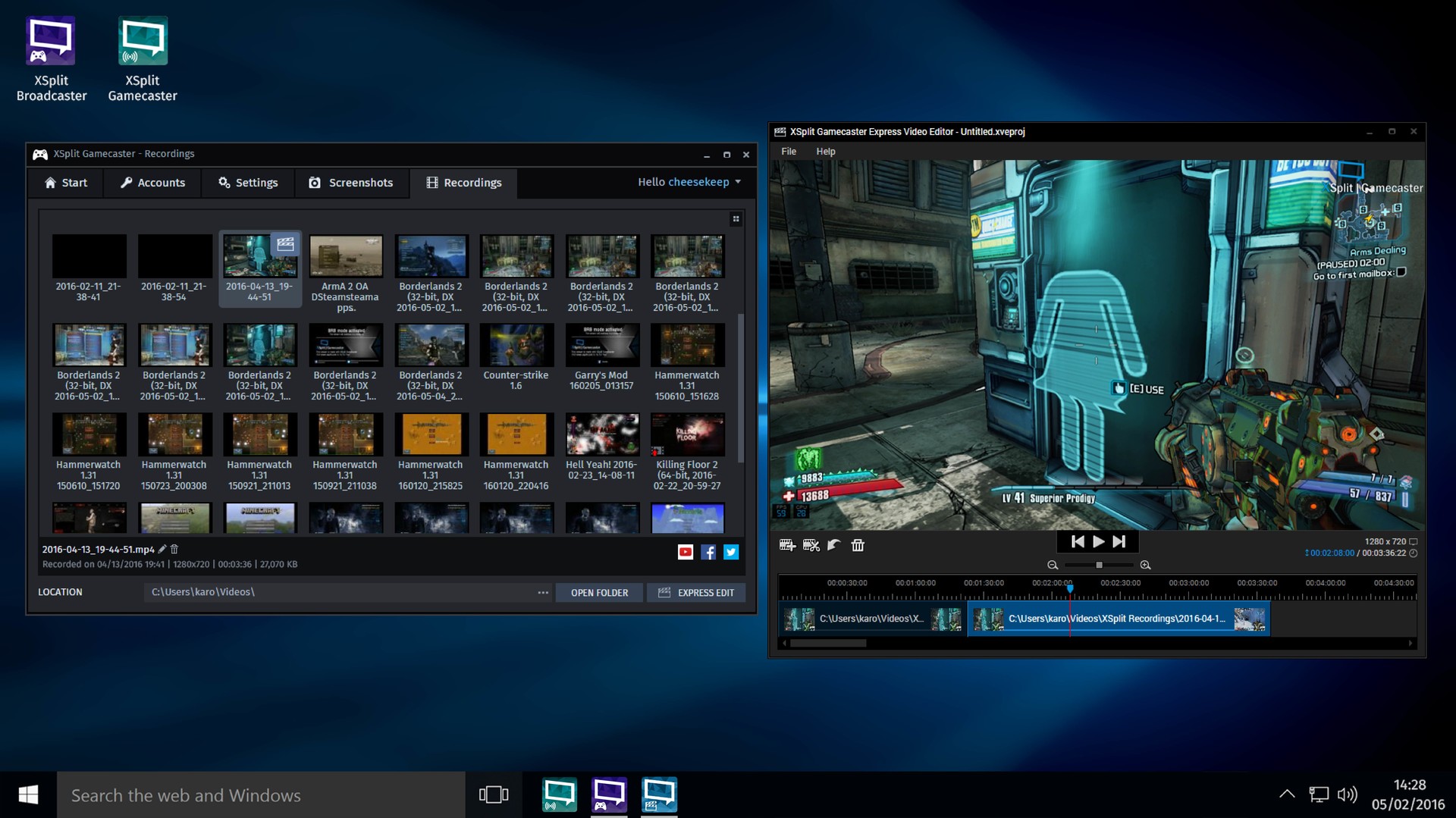Zoom out on the editor timeline
The image size is (1456, 818).
[1053, 564]
